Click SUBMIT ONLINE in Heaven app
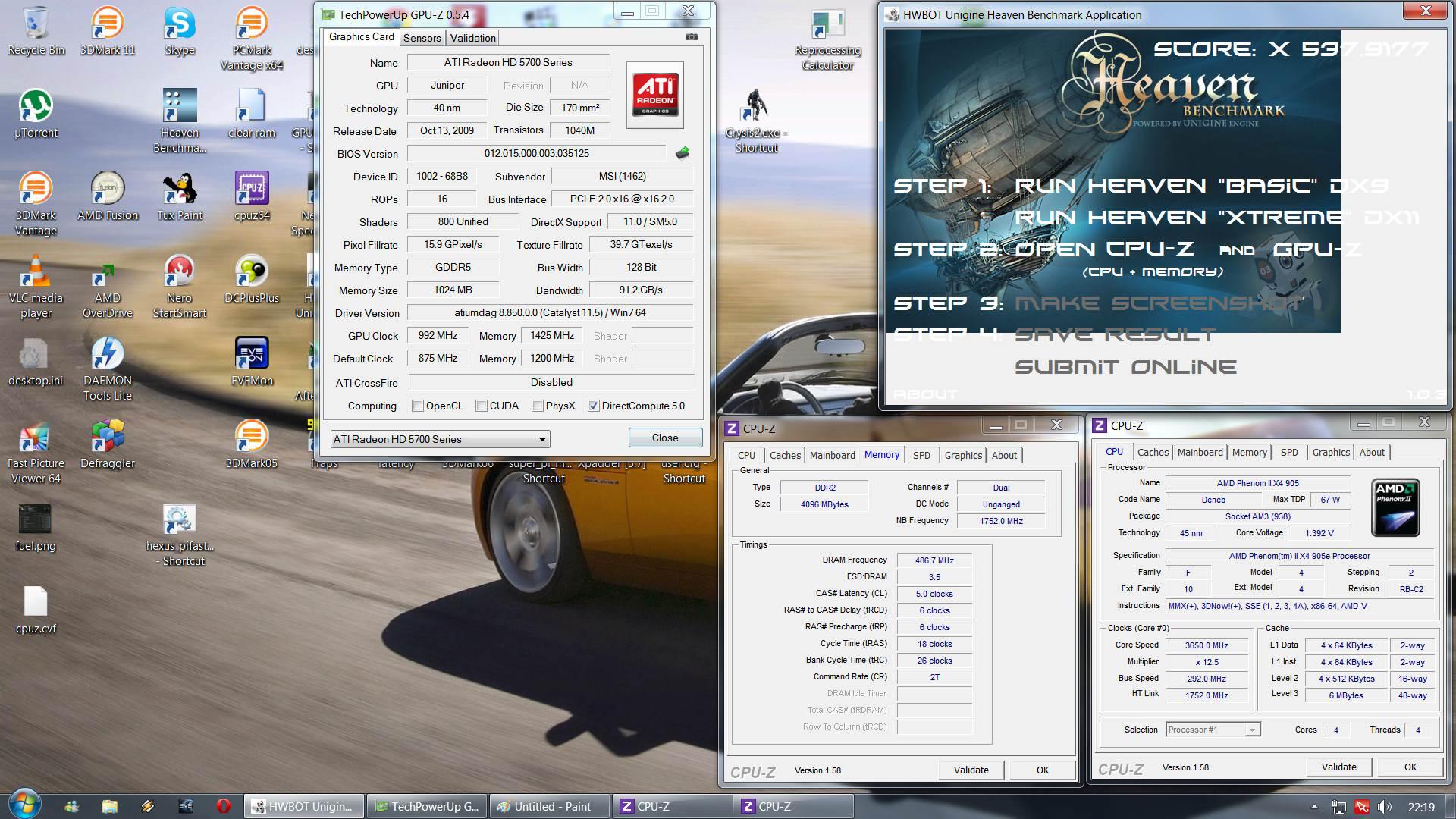This screenshot has height=819, width=1456. pos(1125,367)
